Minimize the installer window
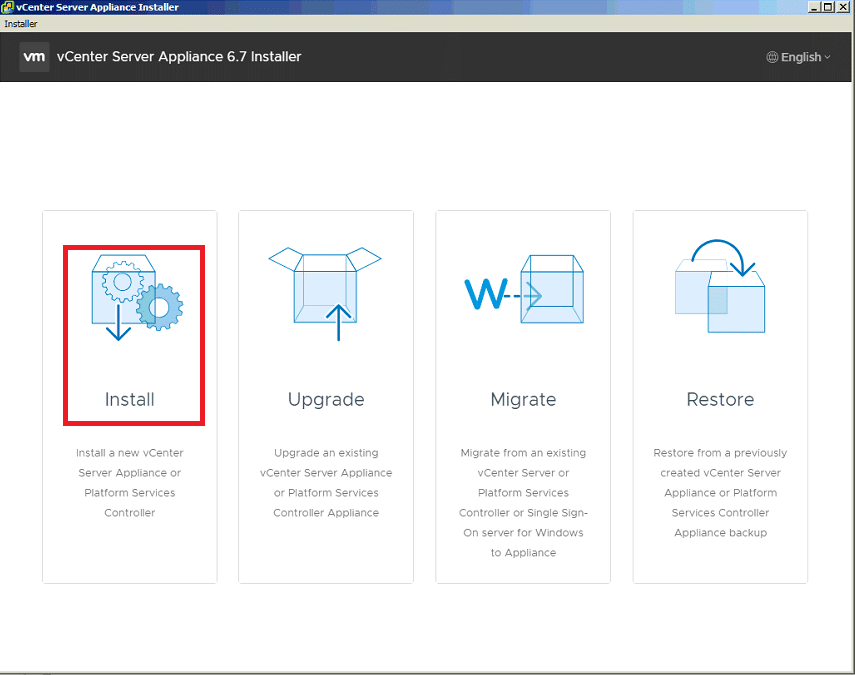 coord(814,7)
